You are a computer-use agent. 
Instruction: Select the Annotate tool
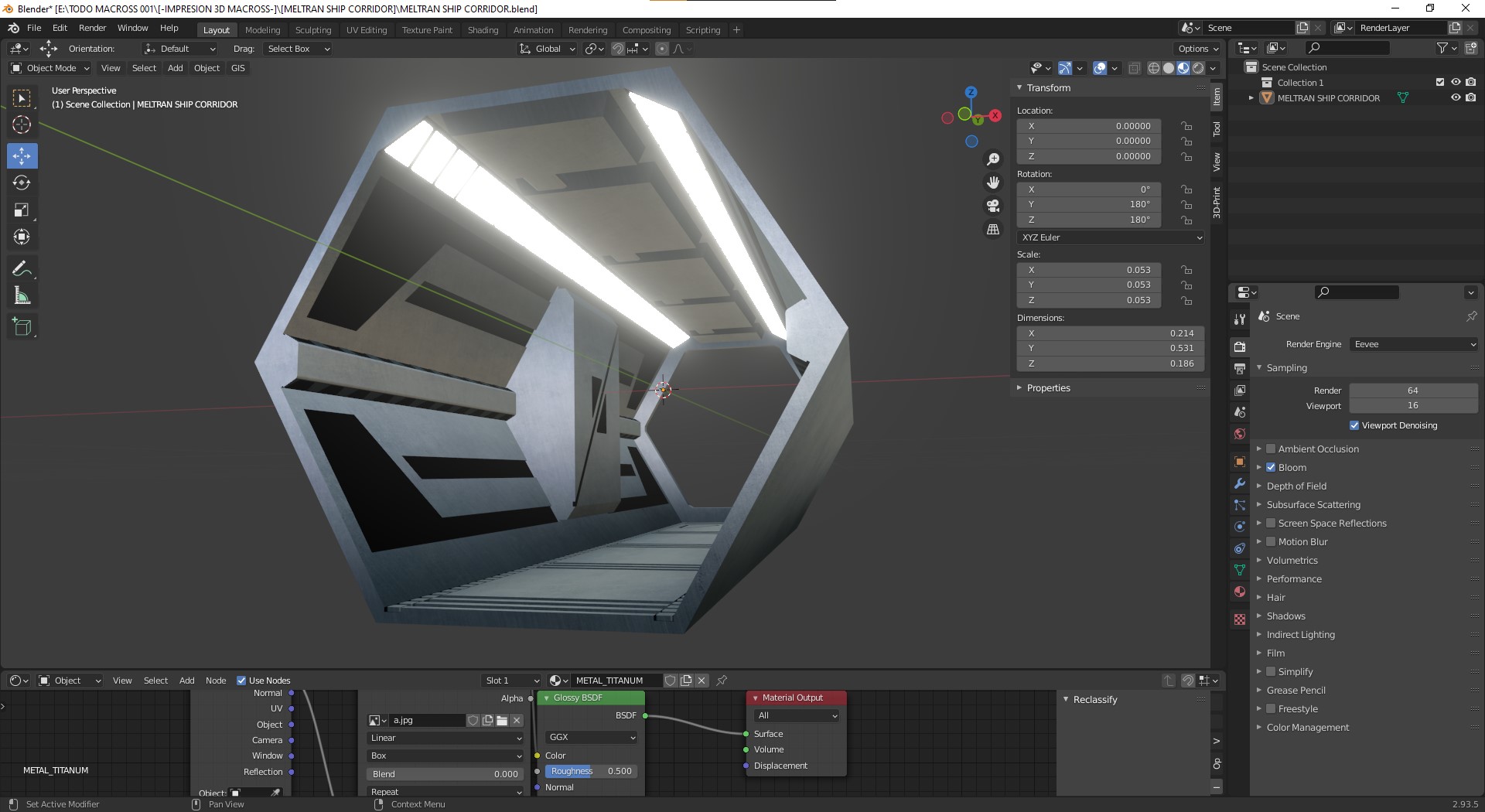(x=22, y=268)
